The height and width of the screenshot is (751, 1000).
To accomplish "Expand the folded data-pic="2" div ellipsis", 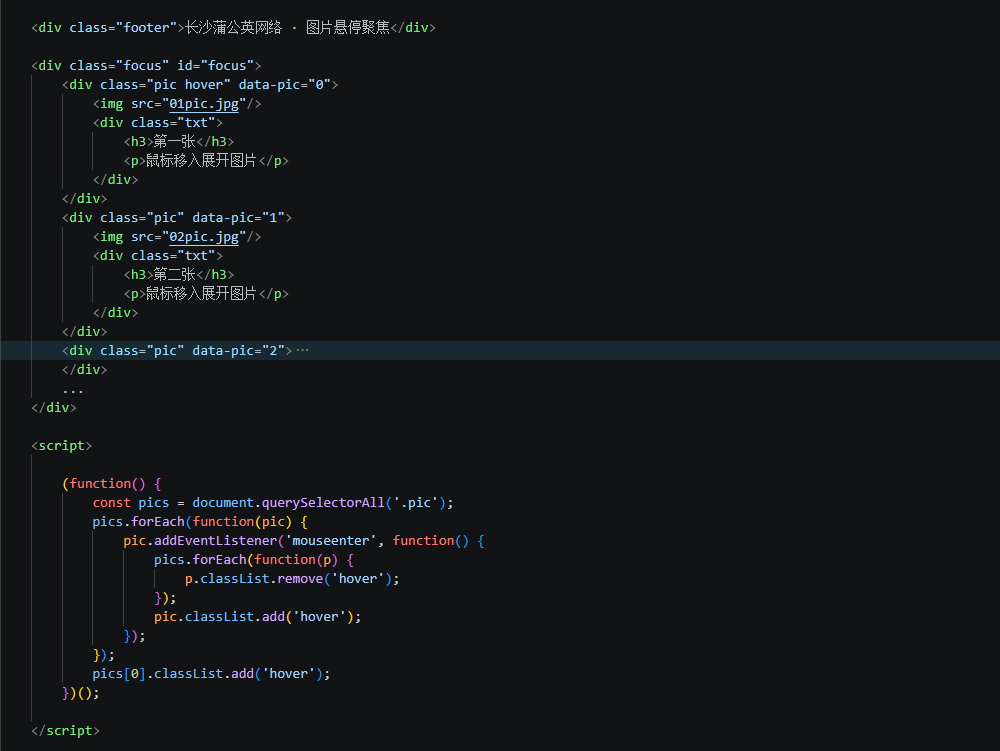I will point(302,350).
